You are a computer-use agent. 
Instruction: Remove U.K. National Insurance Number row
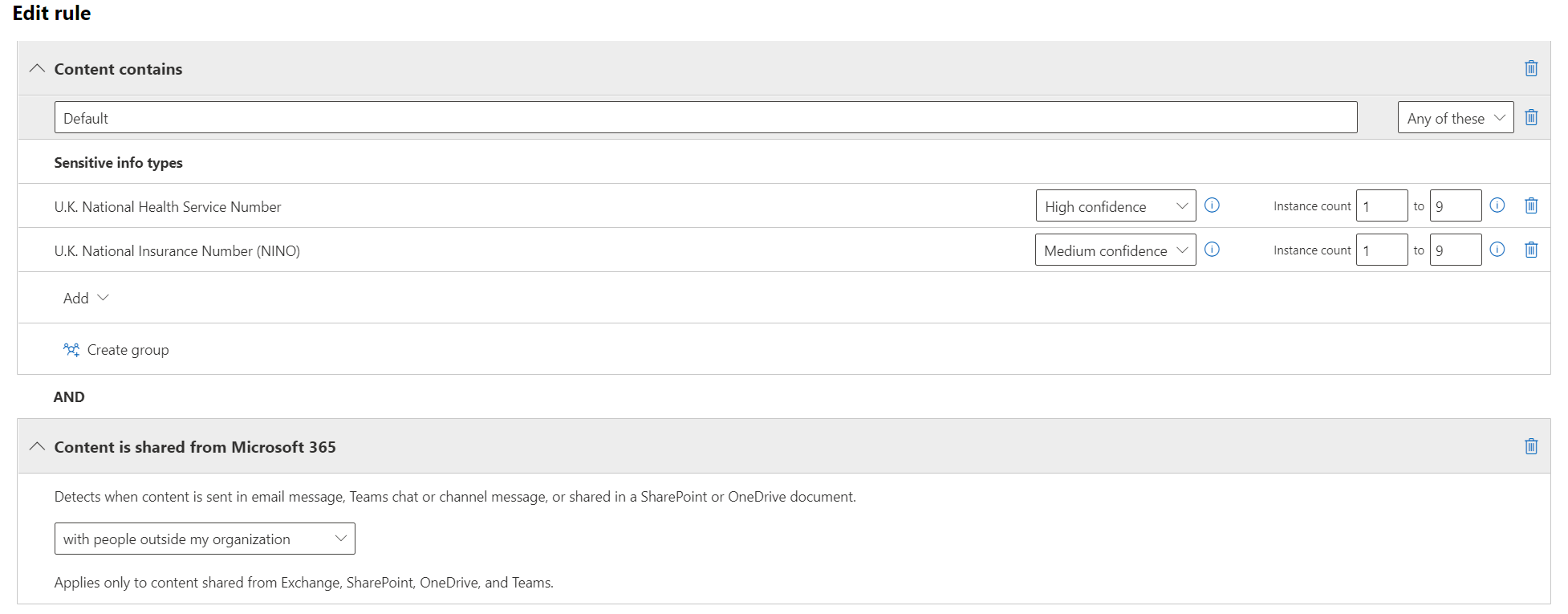click(x=1531, y=250)
